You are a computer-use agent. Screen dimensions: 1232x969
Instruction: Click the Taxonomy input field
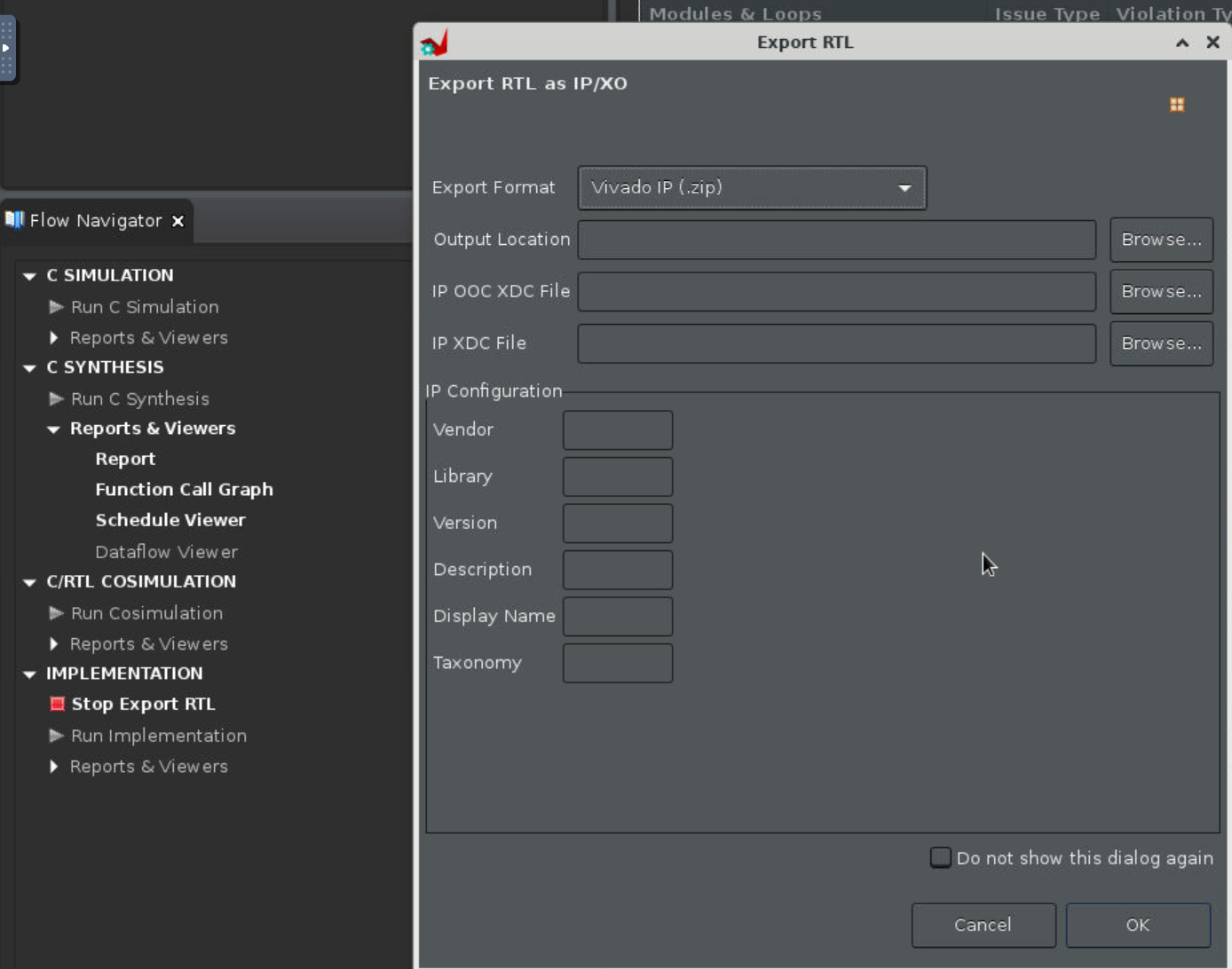(x=618, y=663)
